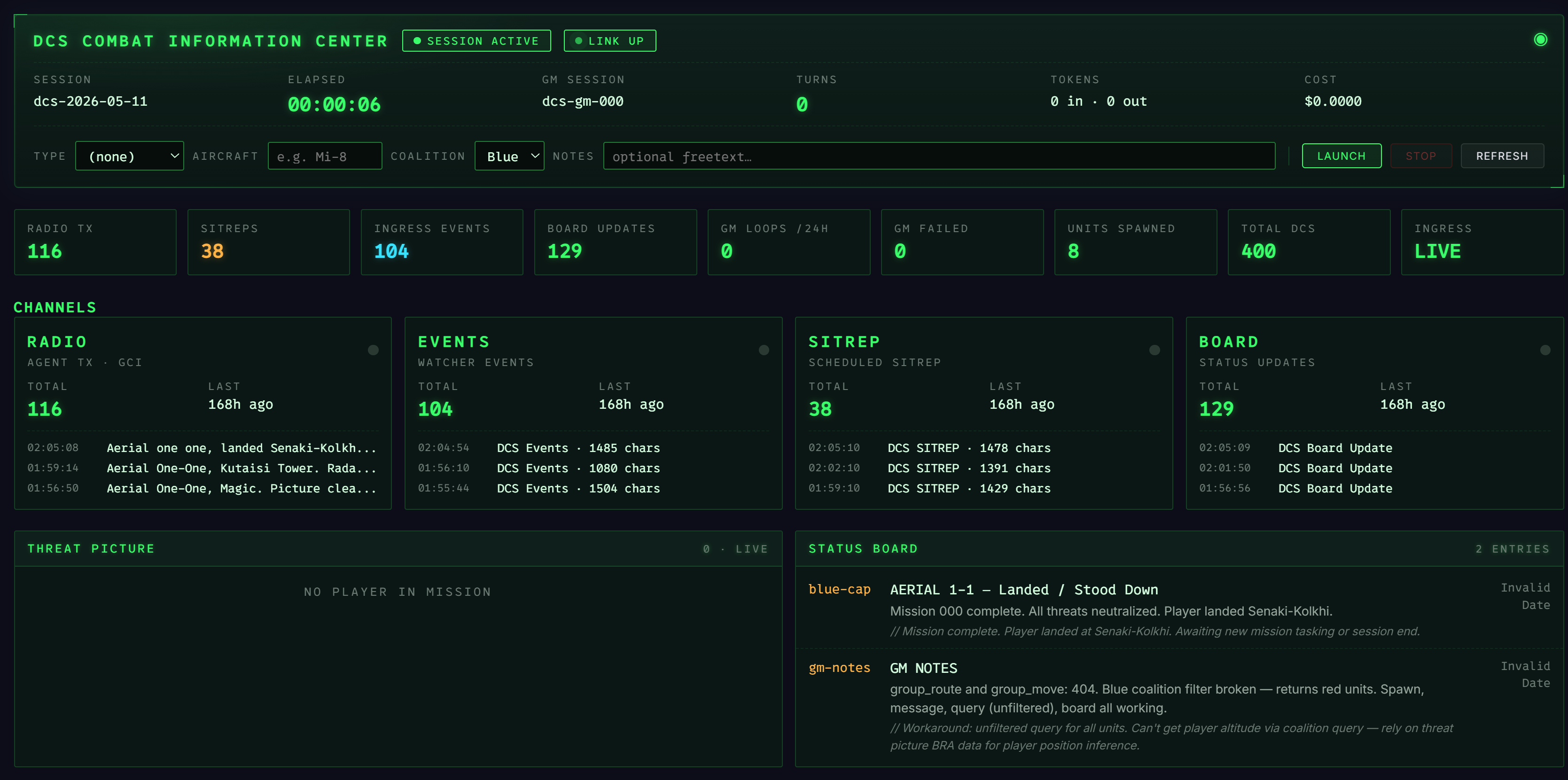Click the STOP button
The image size is (1568, 780).
click(x=1421, y=156)
